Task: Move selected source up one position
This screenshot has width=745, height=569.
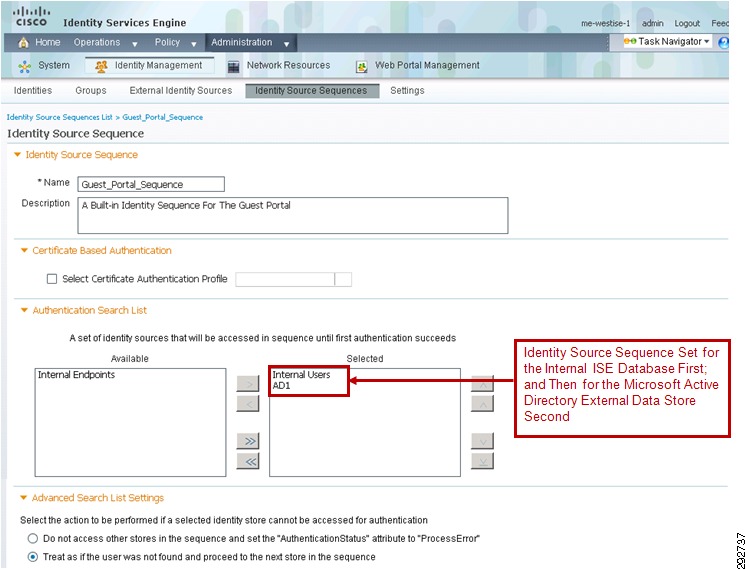Action: click(x=482, y=403)
